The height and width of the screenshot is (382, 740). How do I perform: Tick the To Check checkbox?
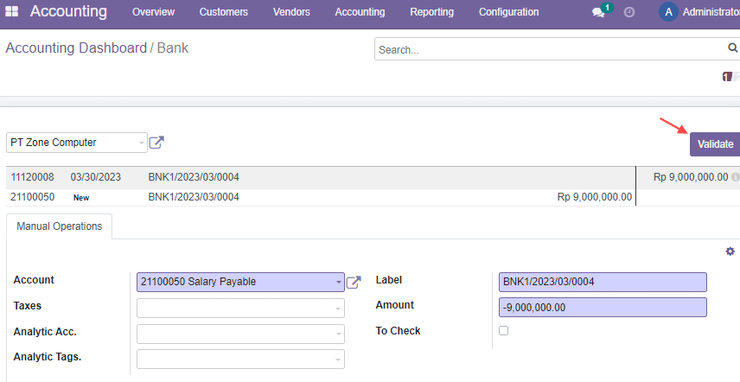(x=504, y=331)
